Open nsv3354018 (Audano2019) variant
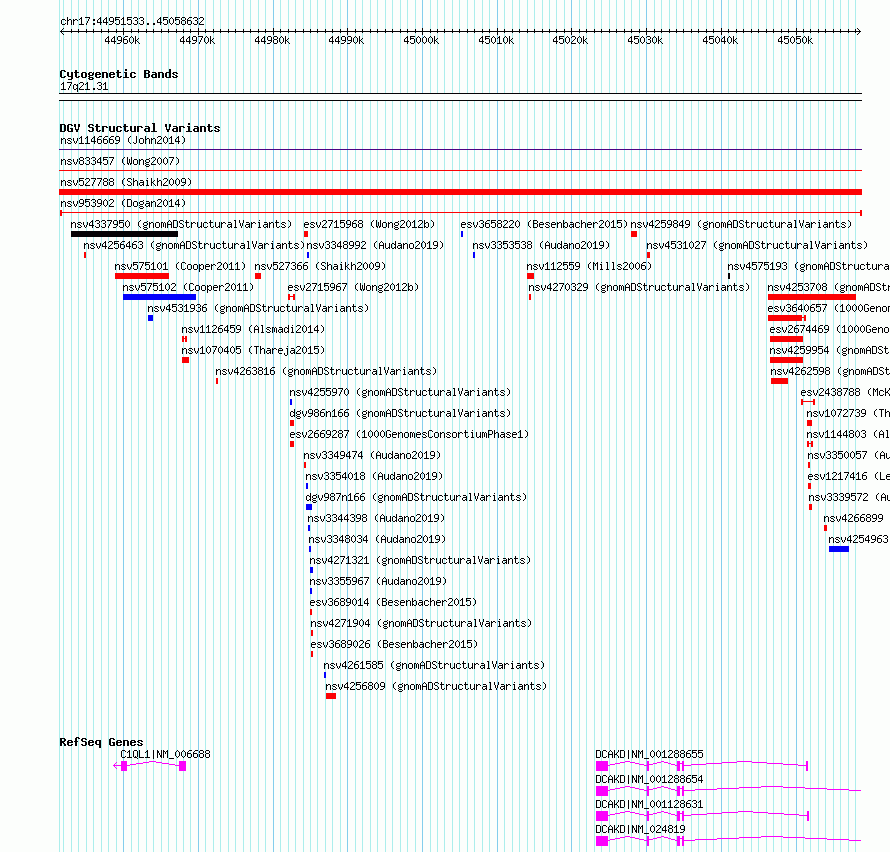Image resolution: width=890 pixels, height=852 pixels. (374, 476)
